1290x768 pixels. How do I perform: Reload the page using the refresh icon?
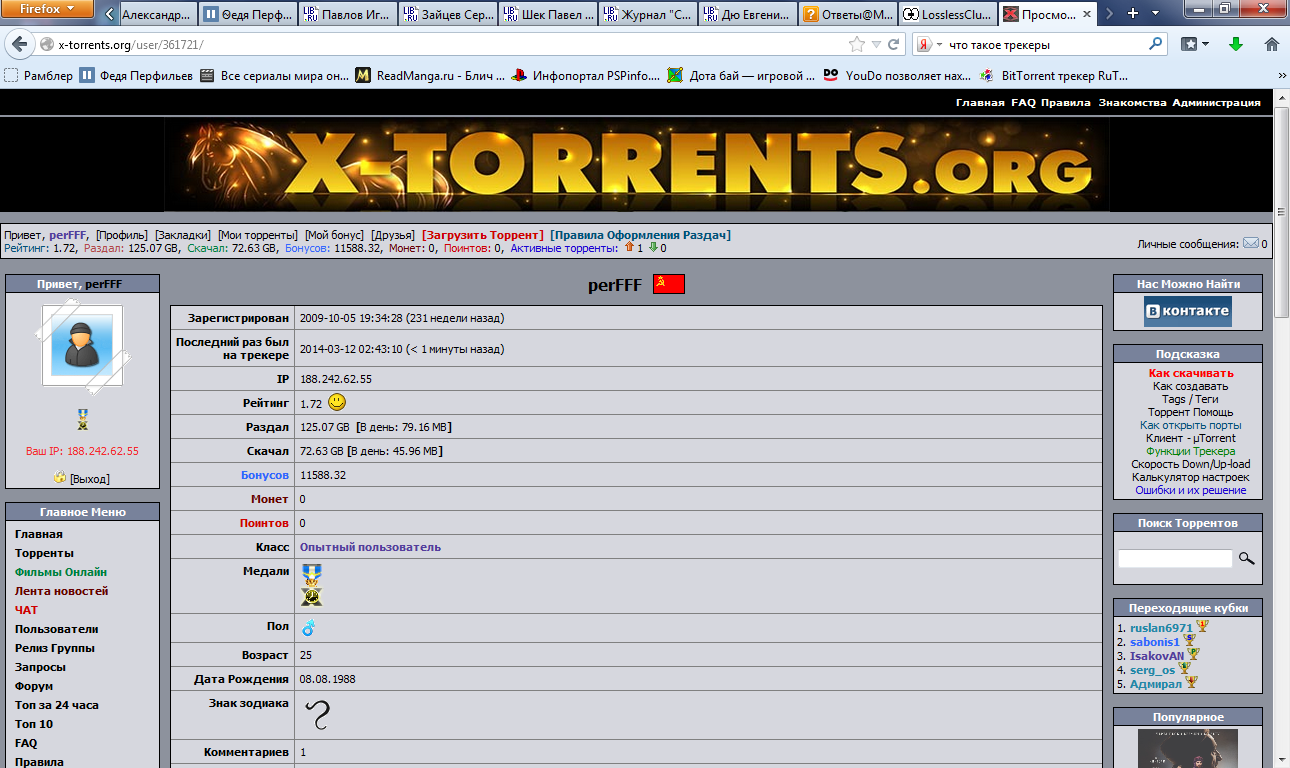coord(894,44)
